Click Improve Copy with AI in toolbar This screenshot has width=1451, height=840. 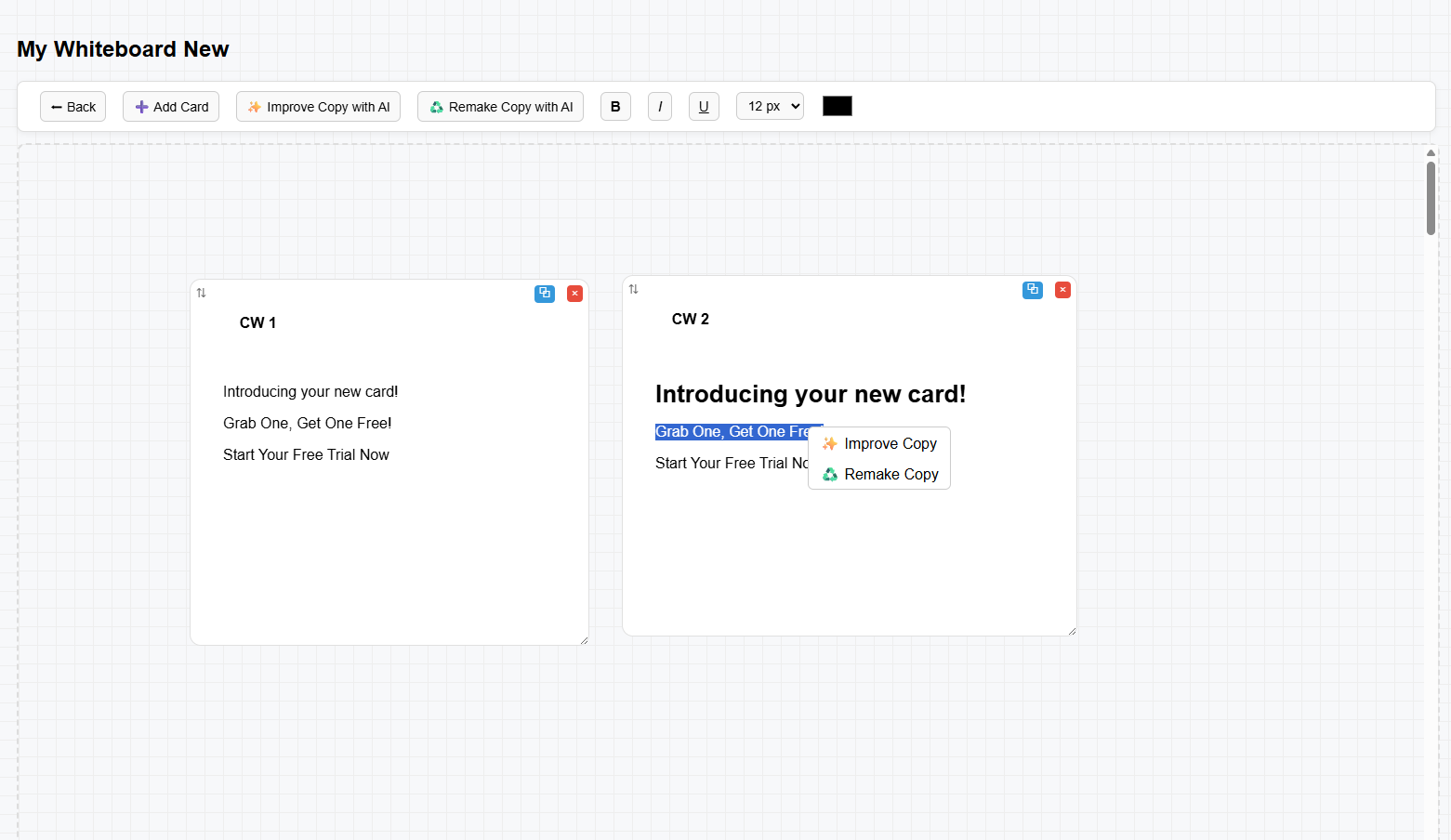click(318, 107)
